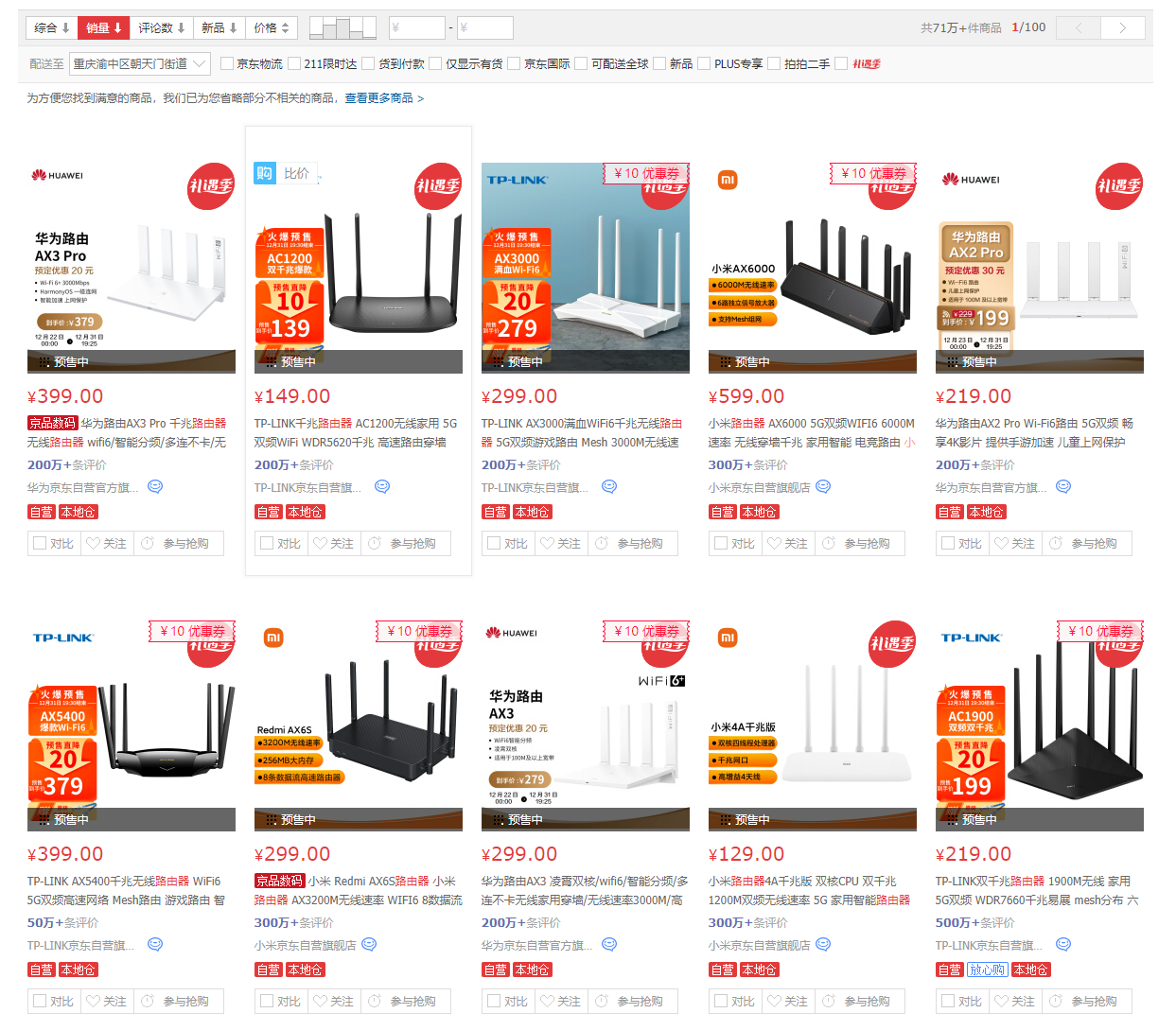Switch to 综合 sorting tab
Screen dimensions: 1176x1031
[51, 28]
